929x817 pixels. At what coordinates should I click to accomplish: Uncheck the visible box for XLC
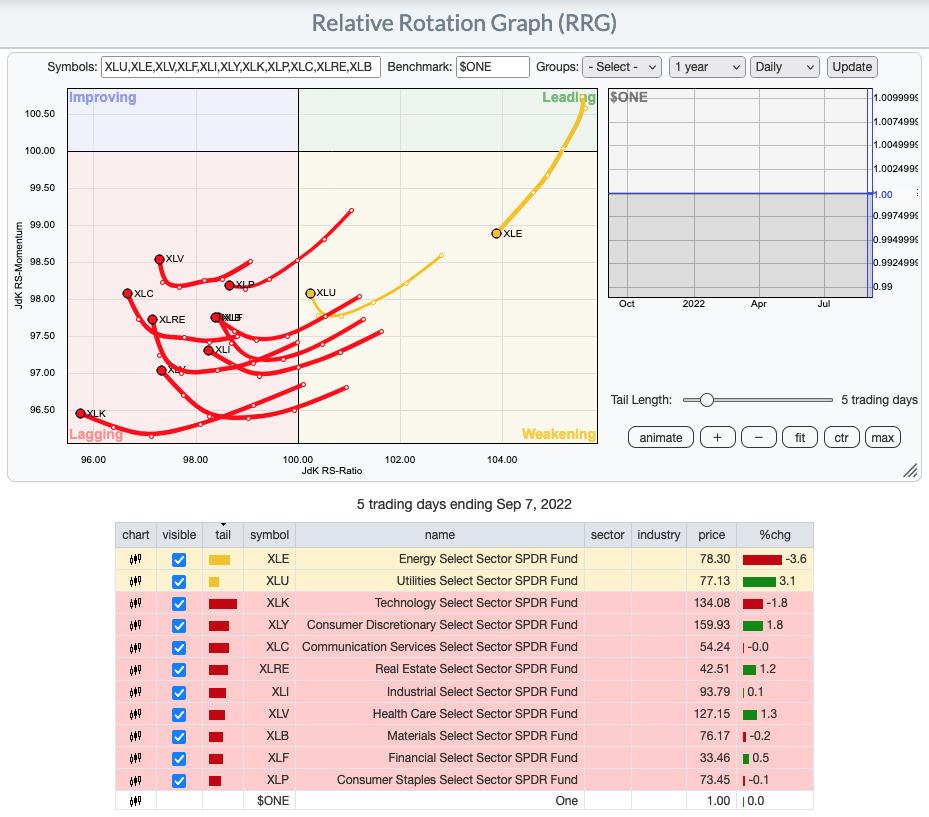[179, 648]
